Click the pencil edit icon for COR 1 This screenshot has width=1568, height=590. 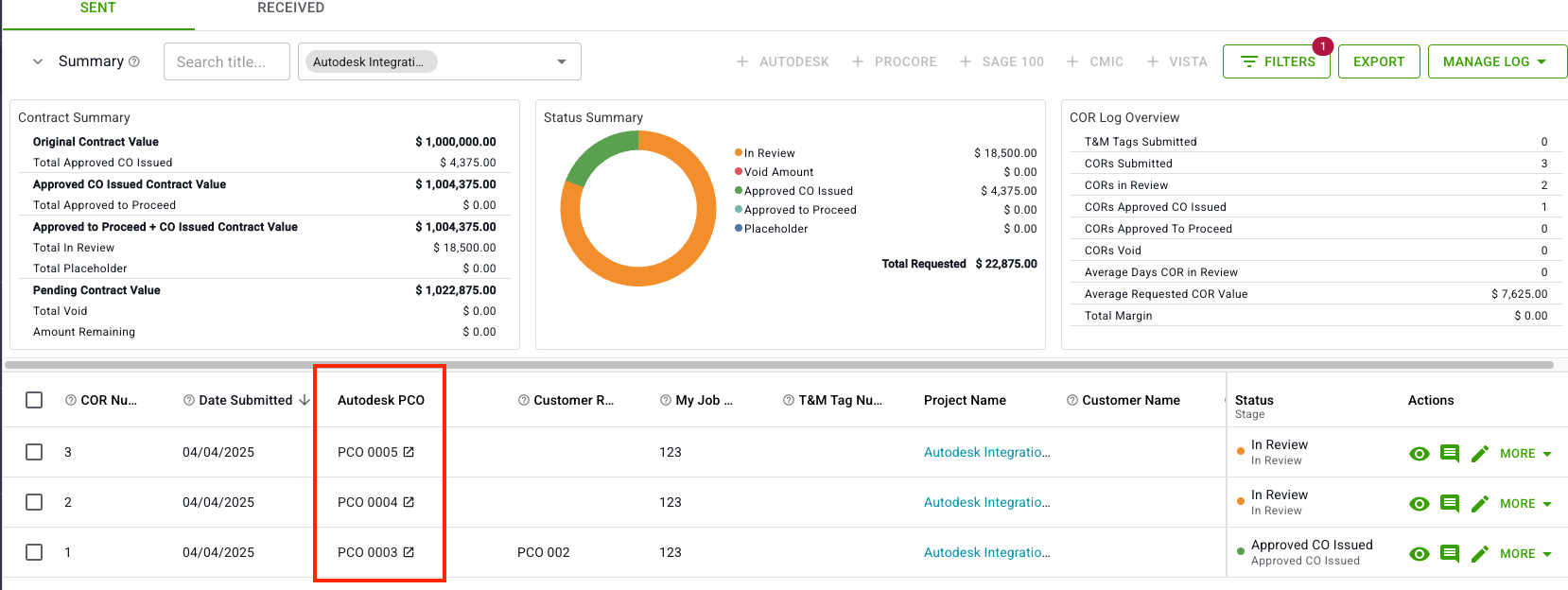tap(1480, 554)
